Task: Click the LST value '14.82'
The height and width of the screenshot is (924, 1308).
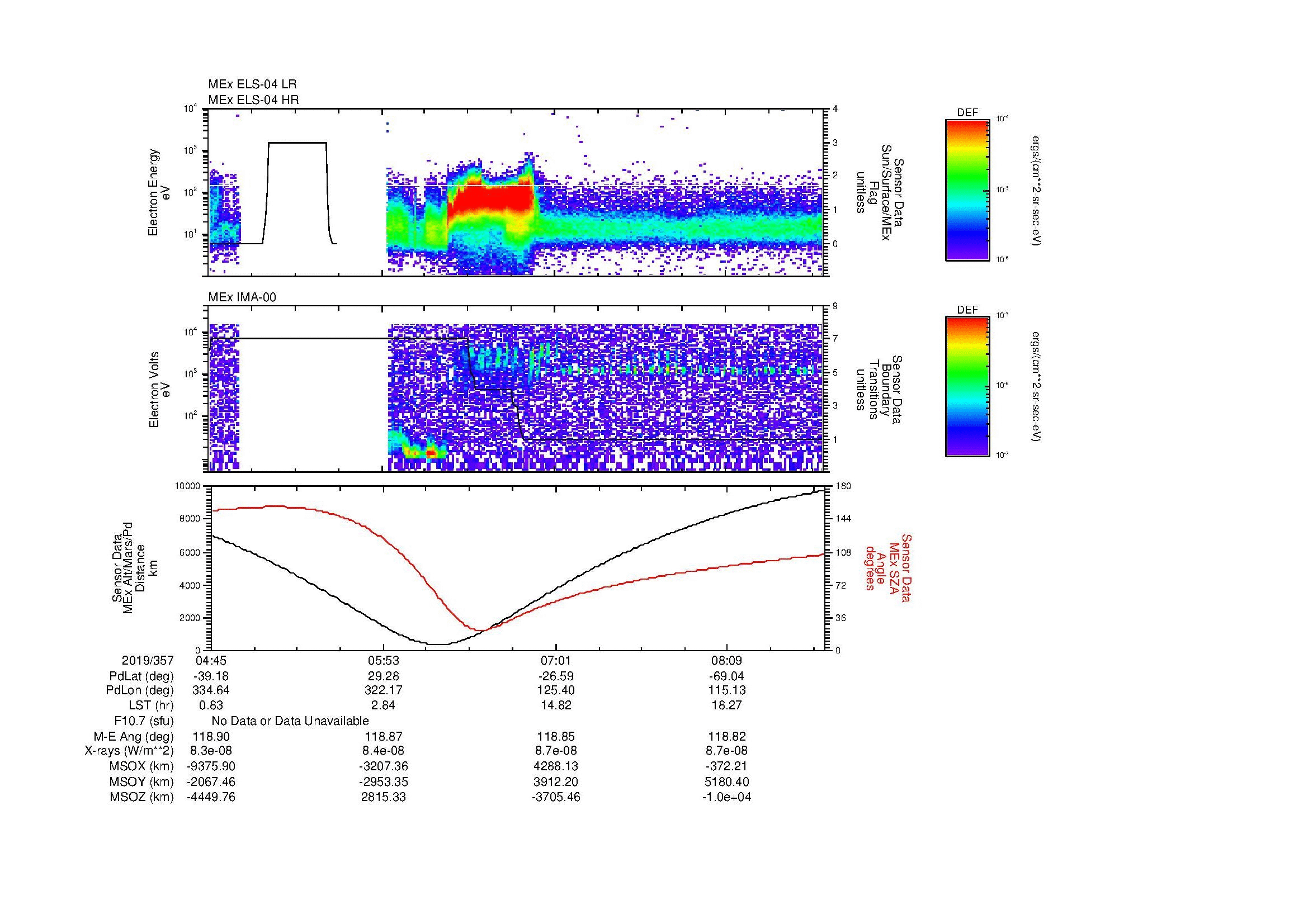Action: tap(555, 705)
